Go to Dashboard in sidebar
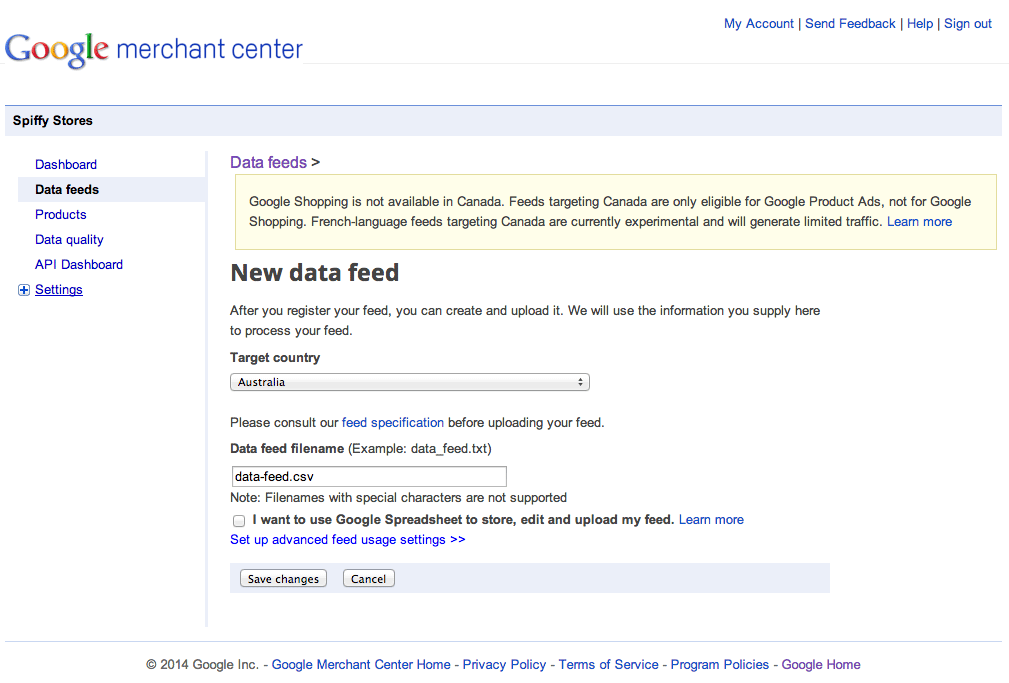The width and height of the screenshot is (1009, 683). point(66,165)
